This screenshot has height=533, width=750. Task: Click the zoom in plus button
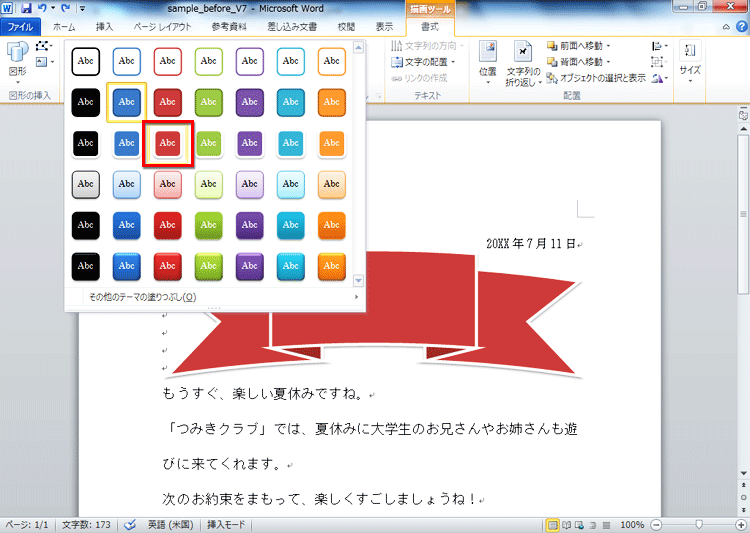pyautogui.click(x=742, y=525)
